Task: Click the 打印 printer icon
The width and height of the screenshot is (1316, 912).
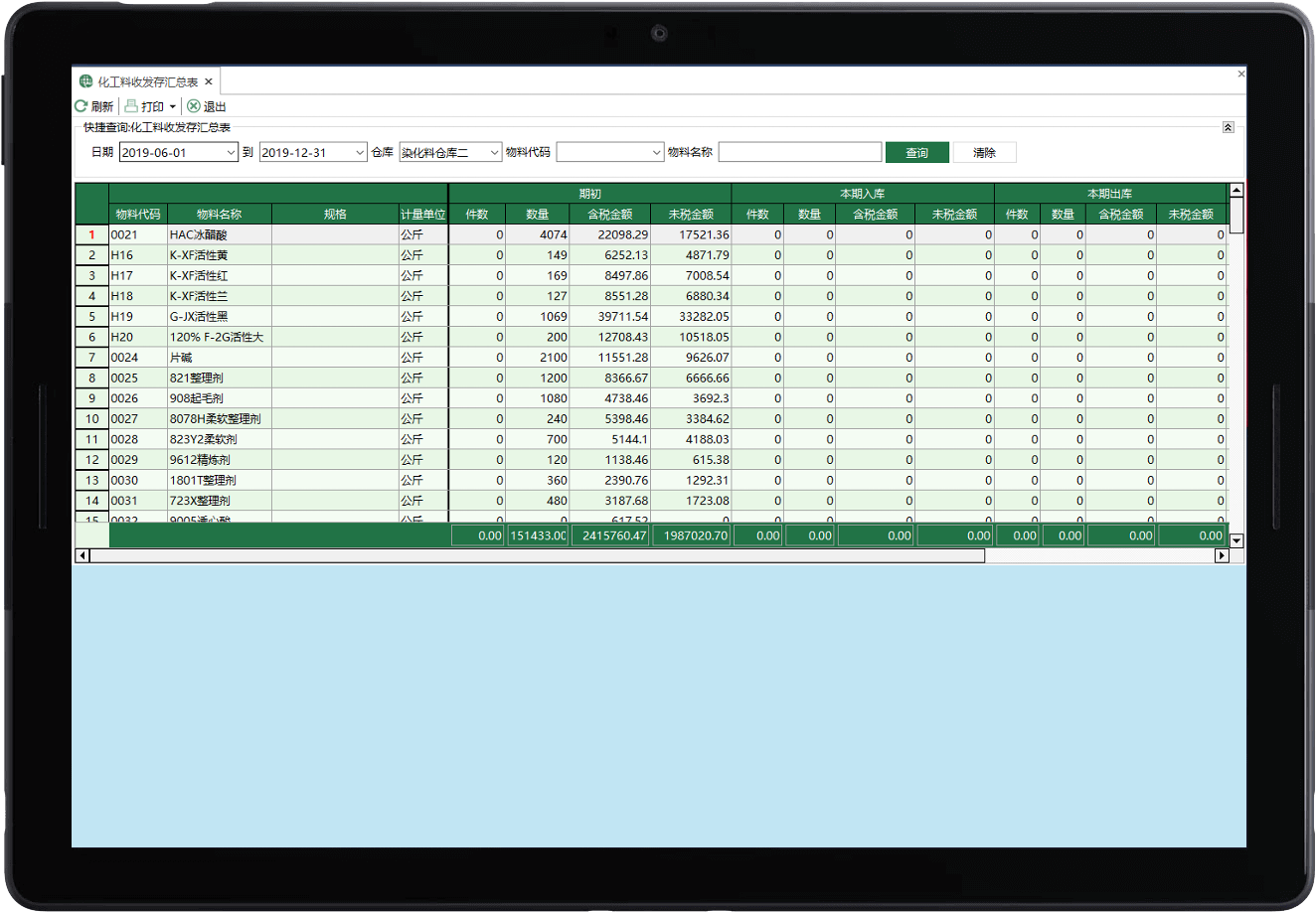Action: (x=131, y=106)
